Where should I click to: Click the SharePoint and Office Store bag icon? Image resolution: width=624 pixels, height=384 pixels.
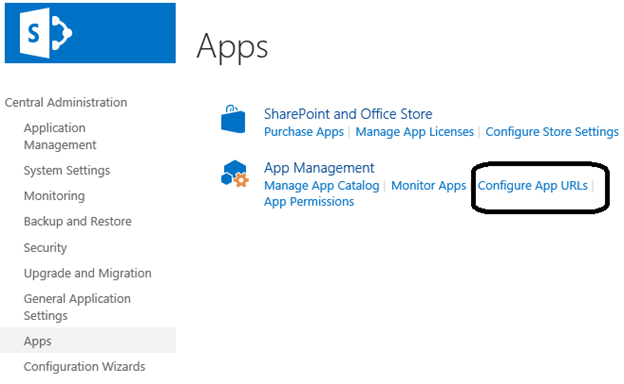[x=233, y=119]
